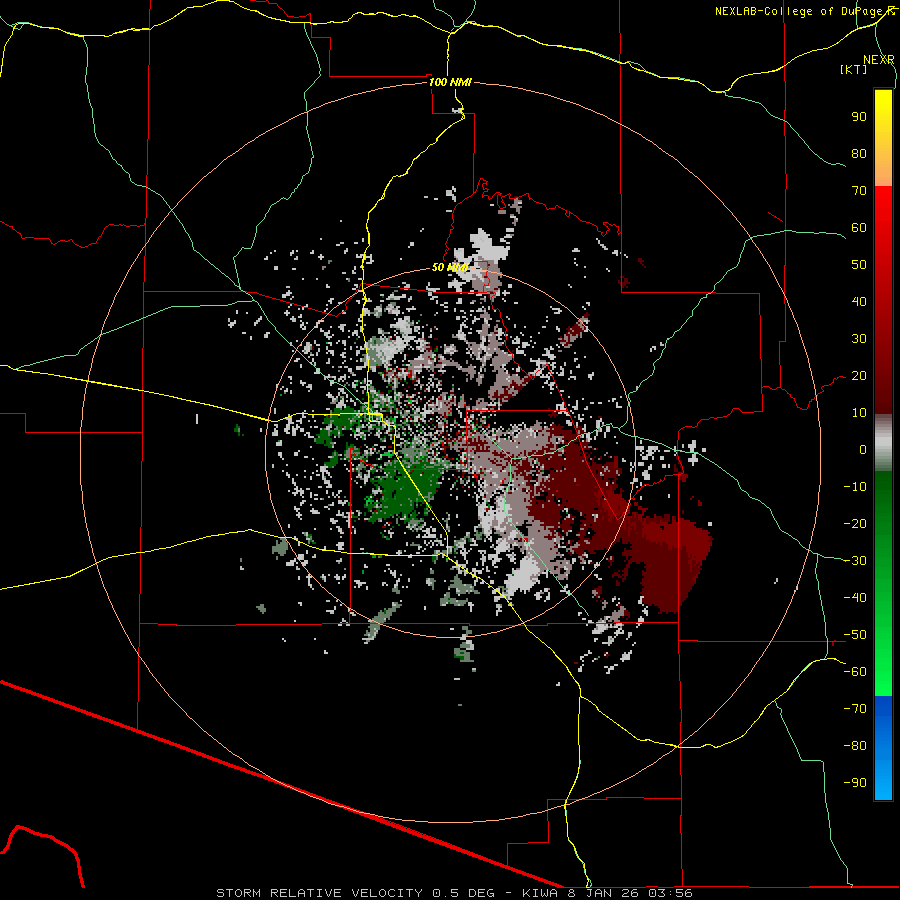Select the 90 value on velocity scale
Screen dimensions: 900x900
tap(859, 117)
